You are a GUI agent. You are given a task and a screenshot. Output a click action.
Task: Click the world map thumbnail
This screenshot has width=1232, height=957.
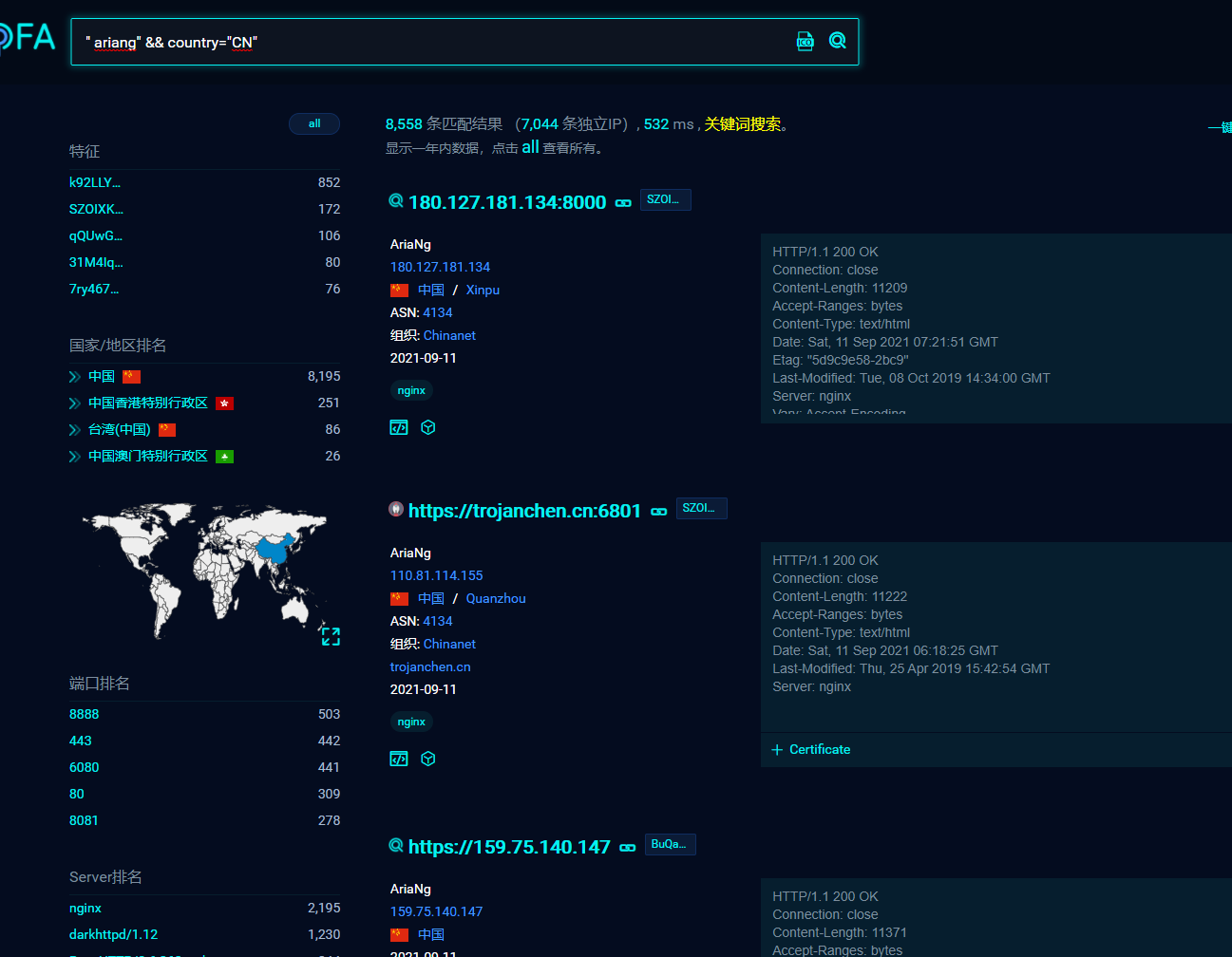point(204,571)
